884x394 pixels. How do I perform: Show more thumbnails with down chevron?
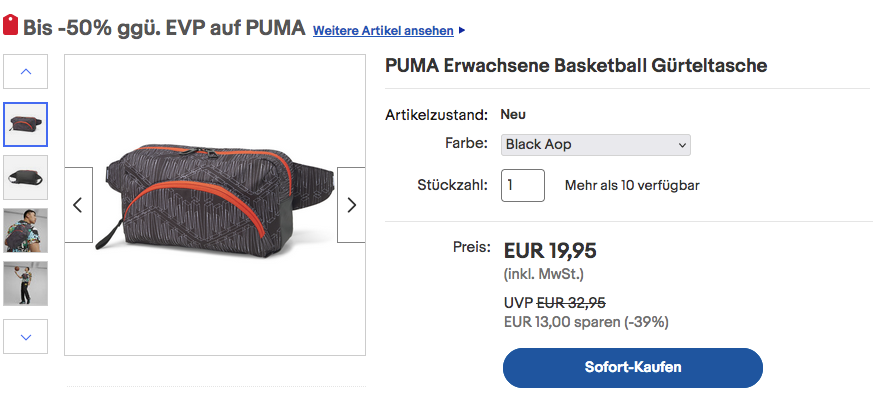[x=25, y=337]
